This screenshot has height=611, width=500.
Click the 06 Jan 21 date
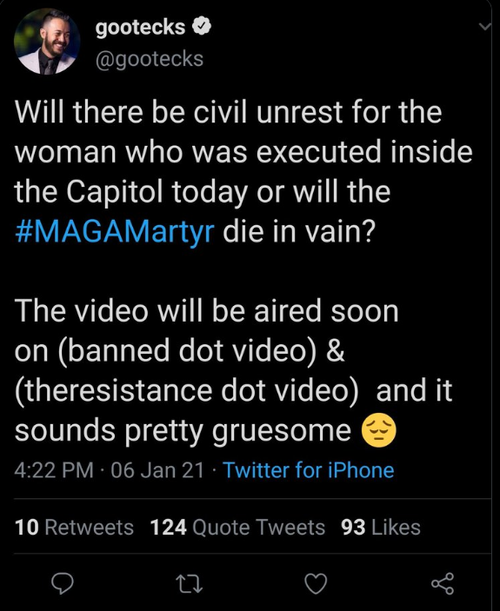tap(157, 470)
